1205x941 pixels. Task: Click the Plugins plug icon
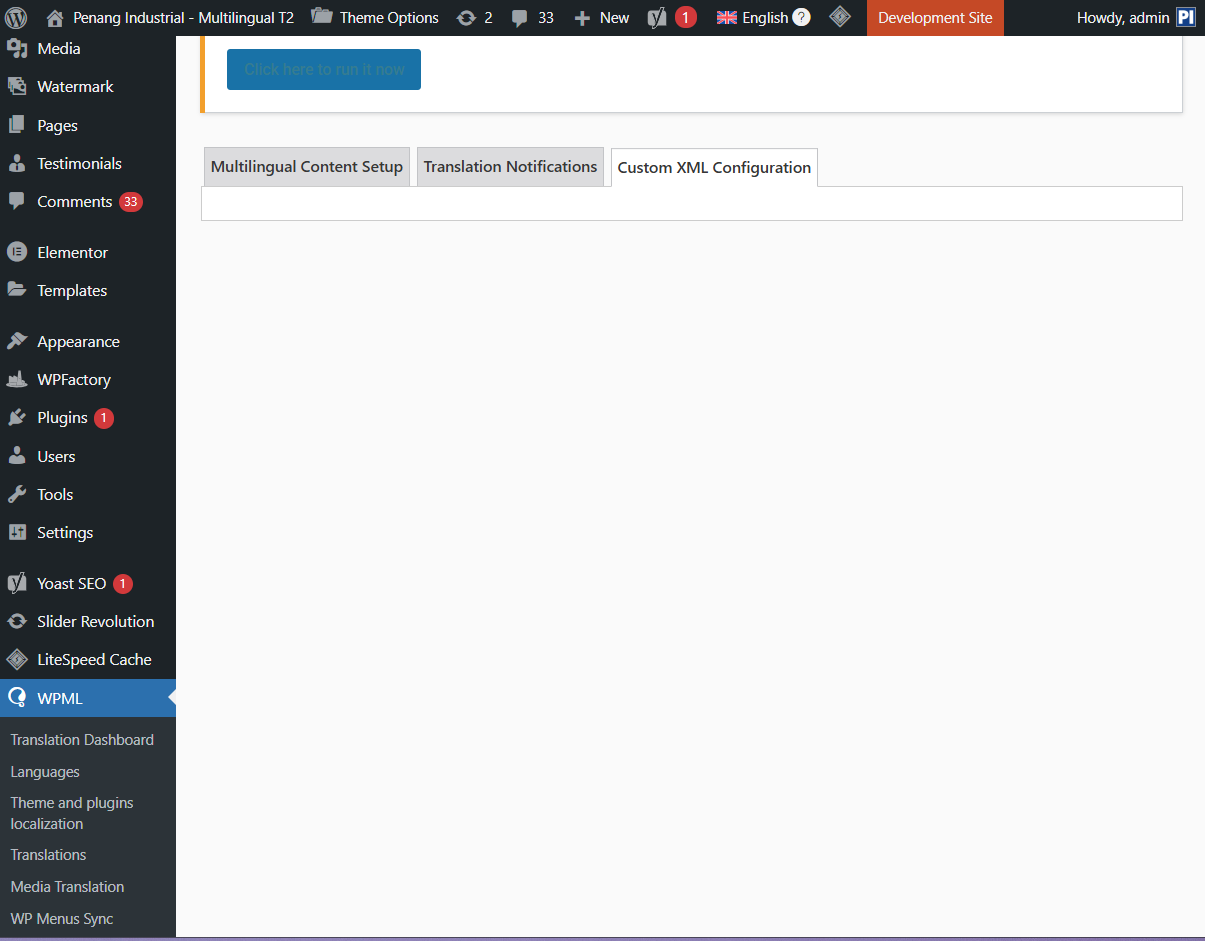(x=17, y=417)
